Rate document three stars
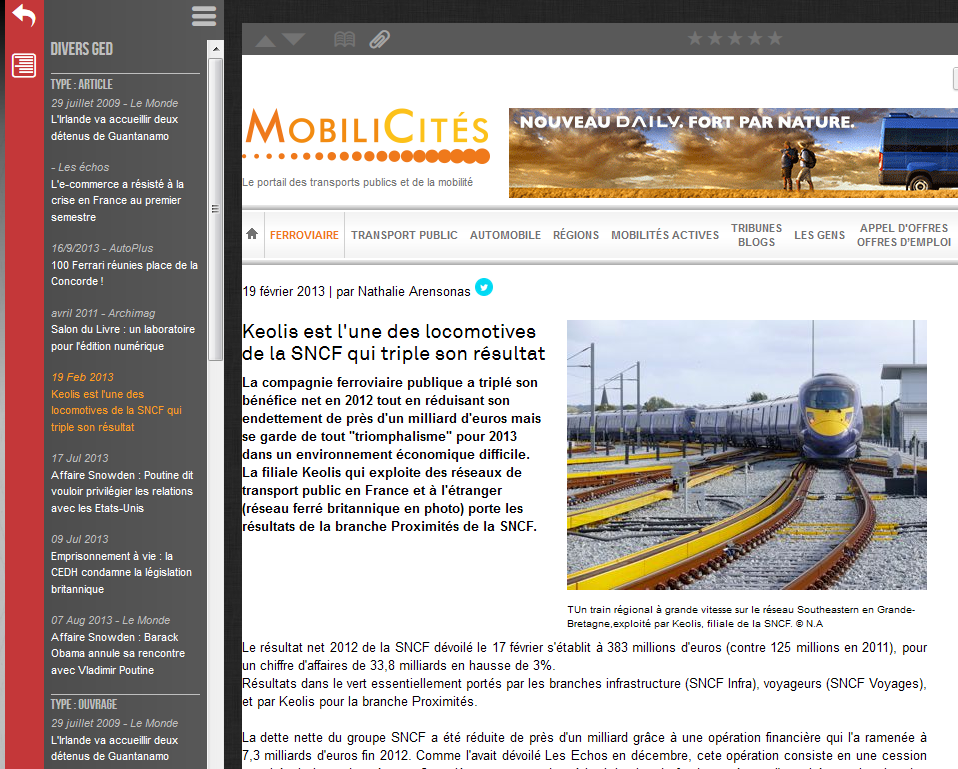The width and height of the screenshot is (958, 769). pos(735,38)
